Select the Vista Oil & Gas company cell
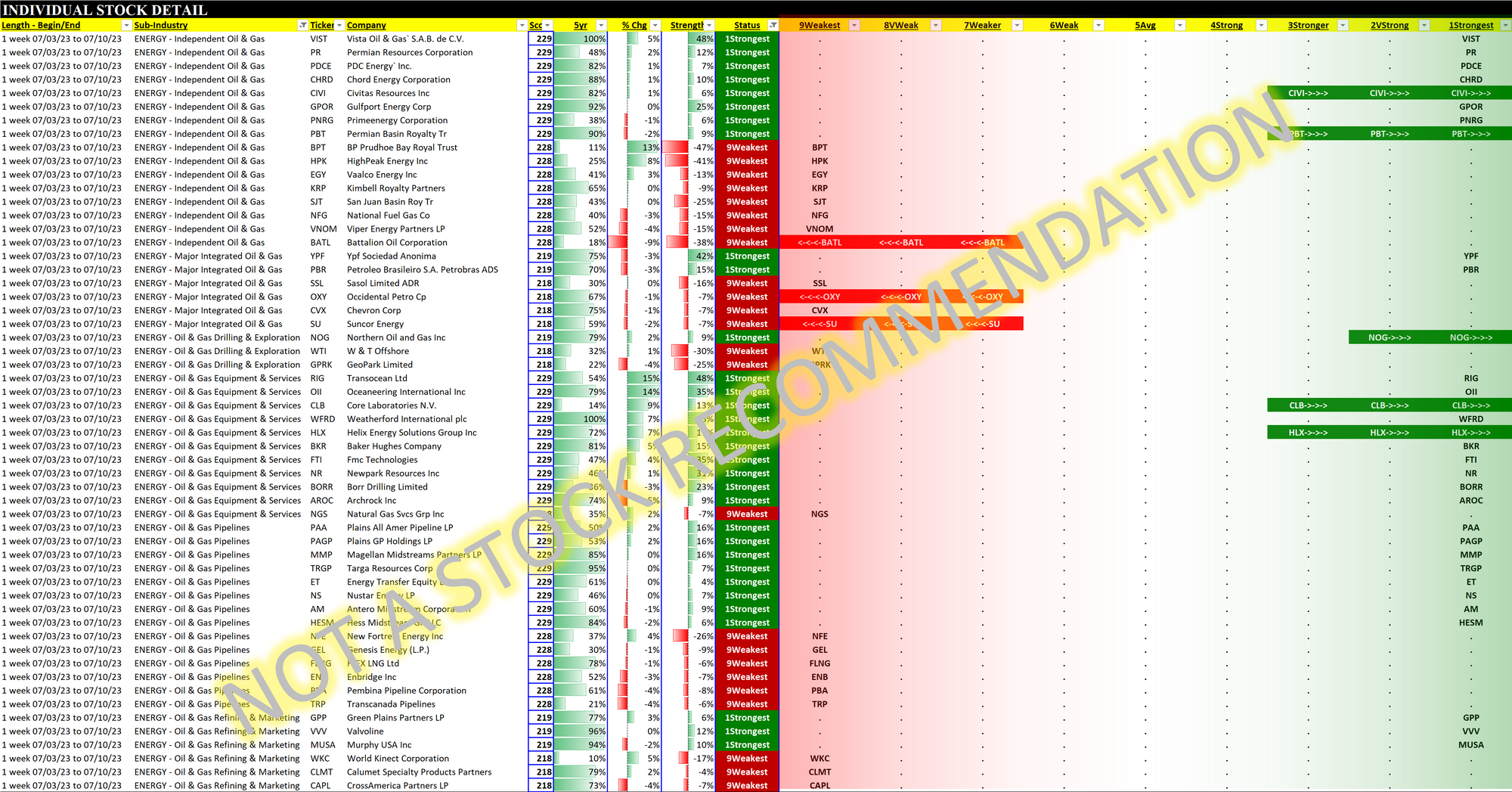The width and height of the screenshot is (1512, 792). pos(436,39)
